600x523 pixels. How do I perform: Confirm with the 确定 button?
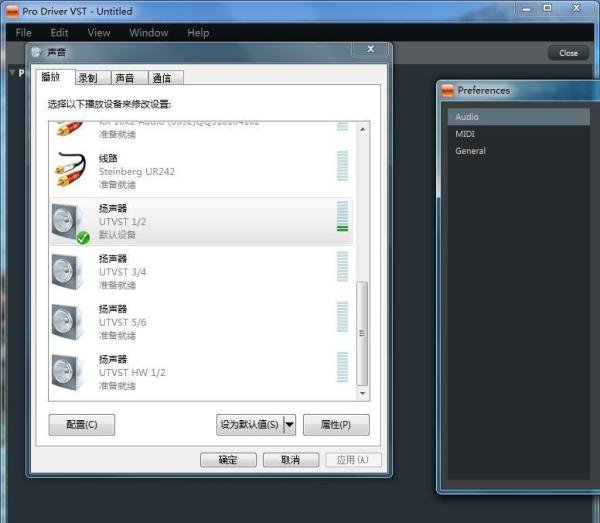click(x=228, y=460)
